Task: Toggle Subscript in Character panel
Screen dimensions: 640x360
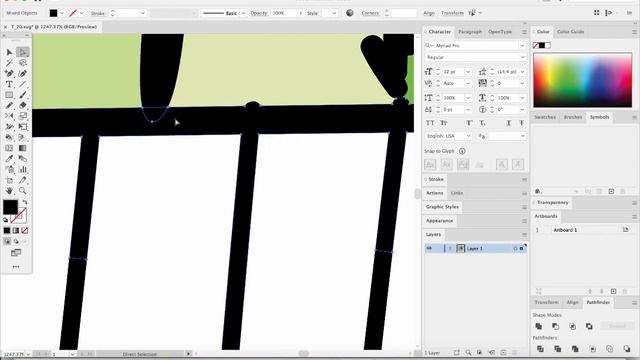Action: tap(482, 123)
